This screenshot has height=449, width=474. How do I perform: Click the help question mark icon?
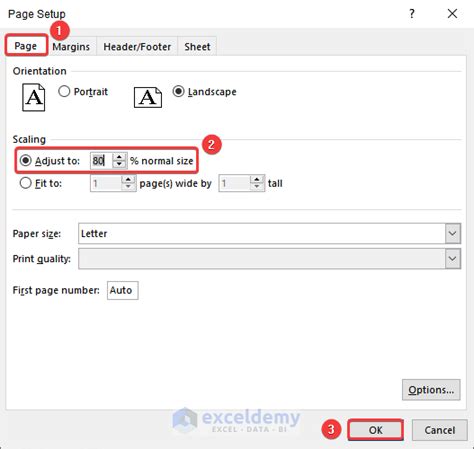click(412, 14)
